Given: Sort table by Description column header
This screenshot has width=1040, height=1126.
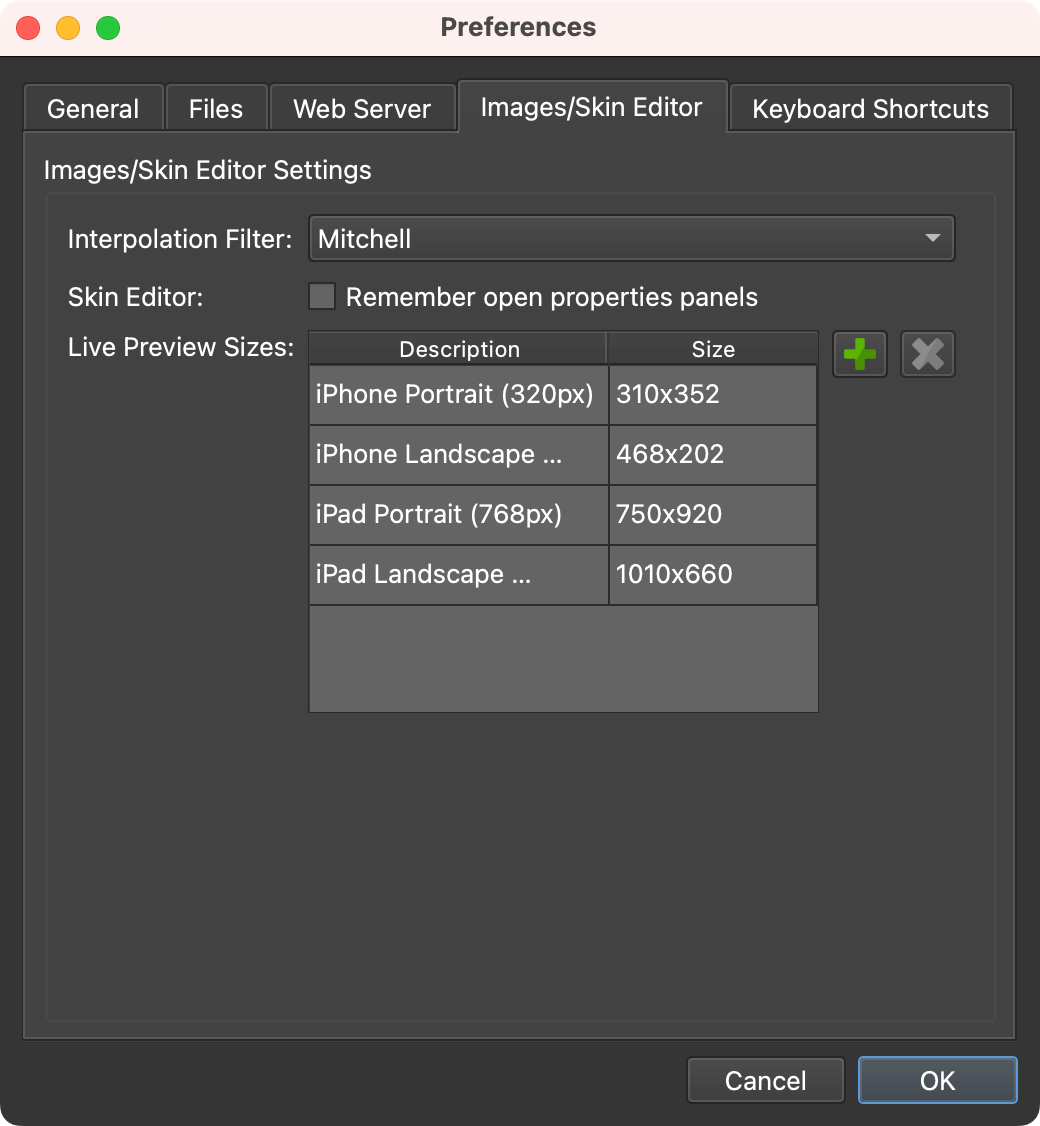Looking at the screenshot, I should point(458,349).
